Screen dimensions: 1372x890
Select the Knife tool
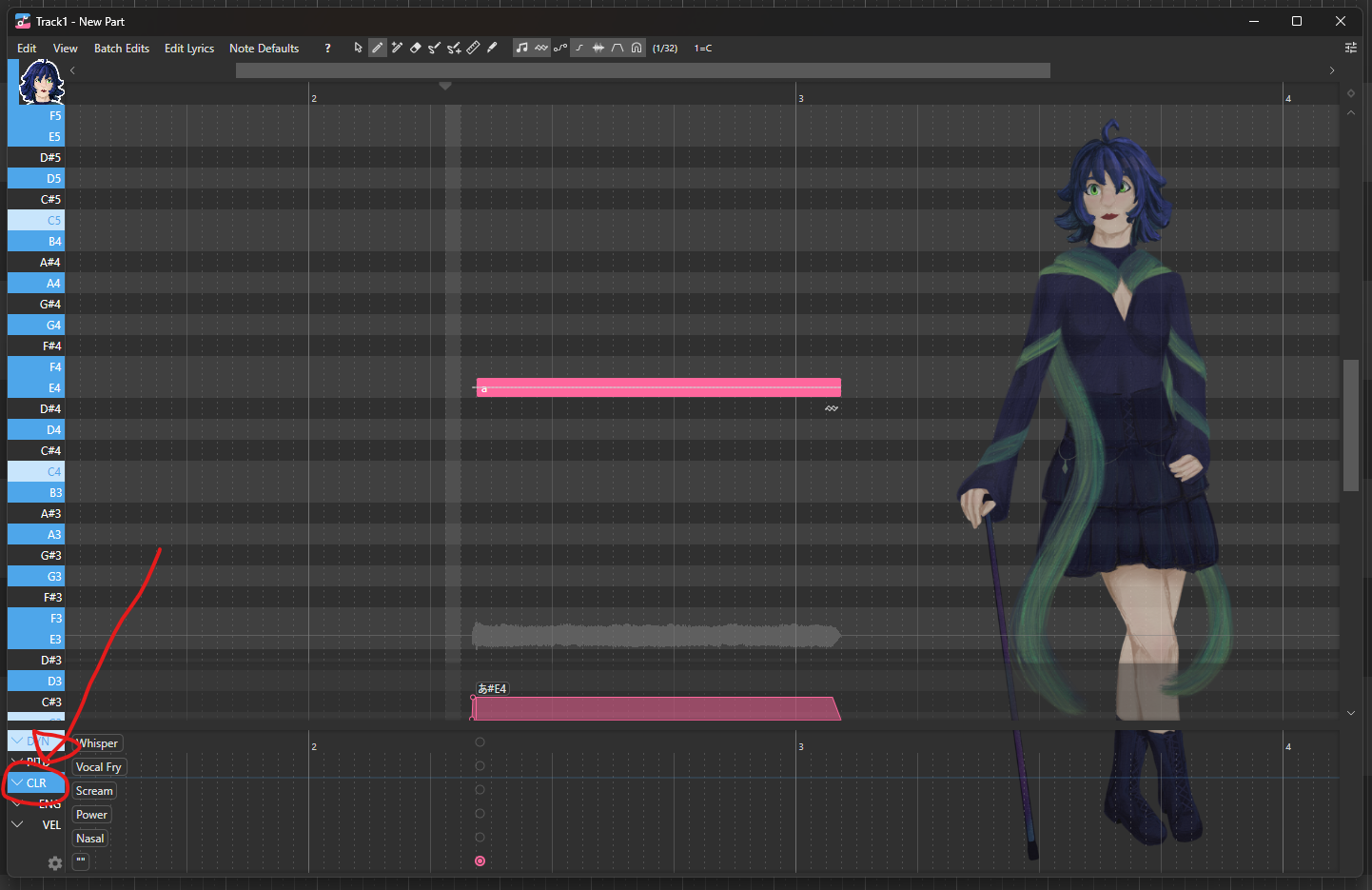(x=492, y=48)
